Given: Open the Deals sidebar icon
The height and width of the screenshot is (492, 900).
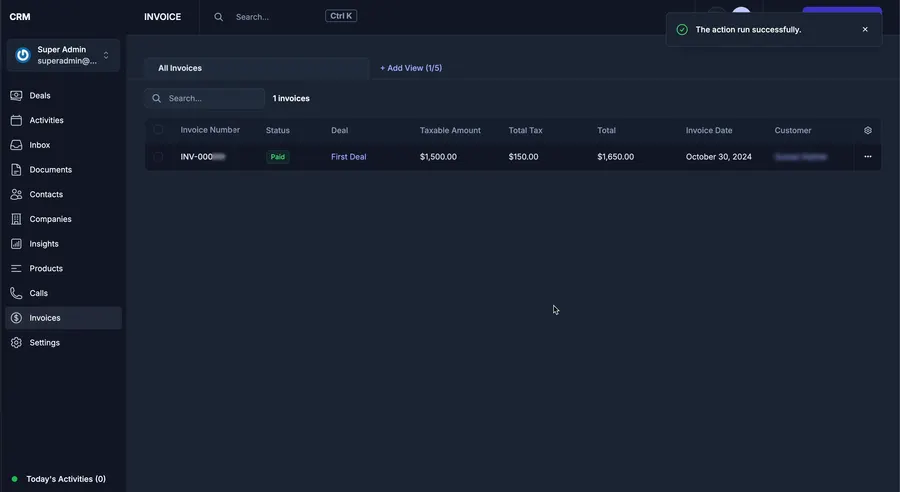Looking at the screenshot, I should [x=16, y=95].
